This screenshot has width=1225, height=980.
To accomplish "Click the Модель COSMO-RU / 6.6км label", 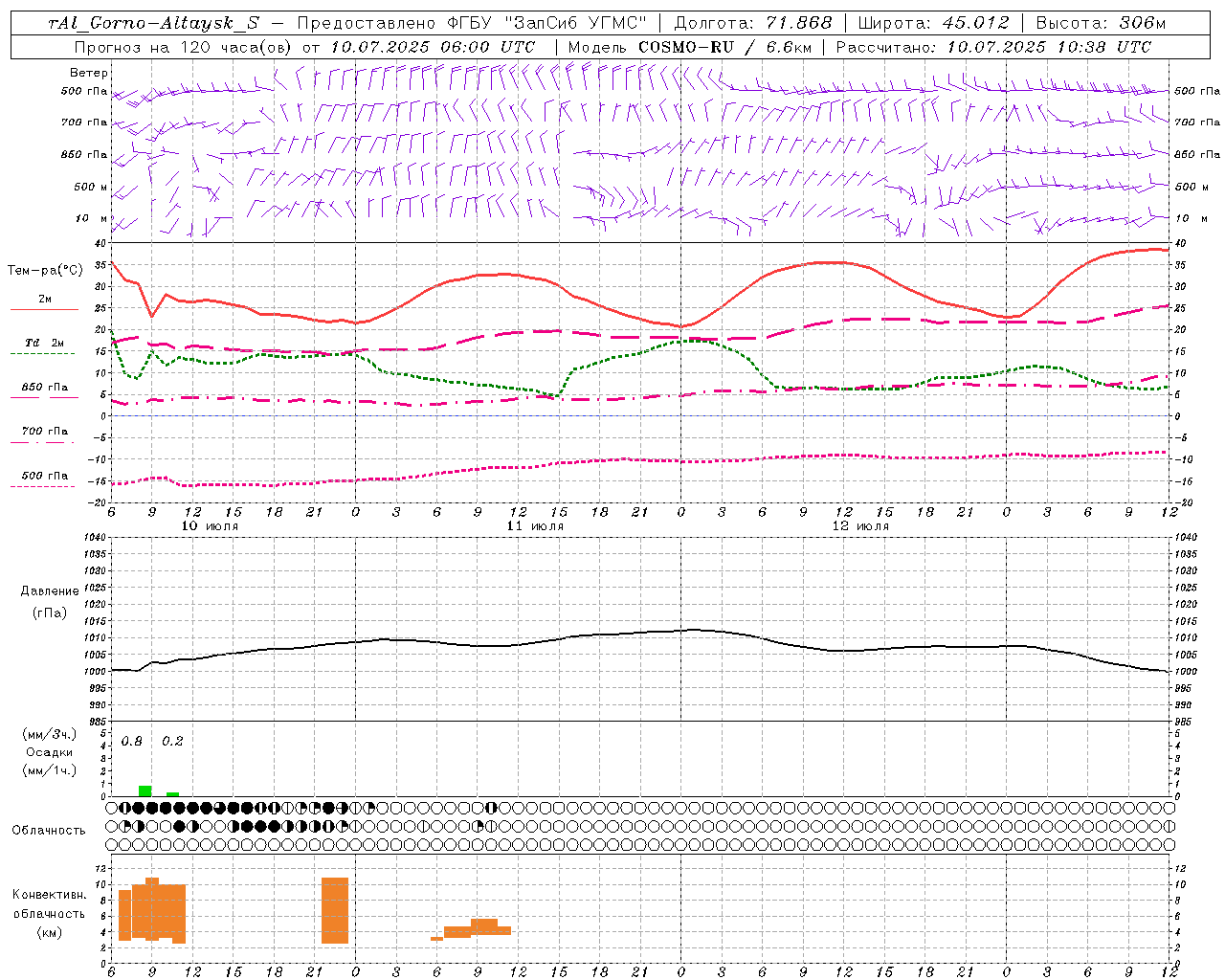I will tap(690, 47).
